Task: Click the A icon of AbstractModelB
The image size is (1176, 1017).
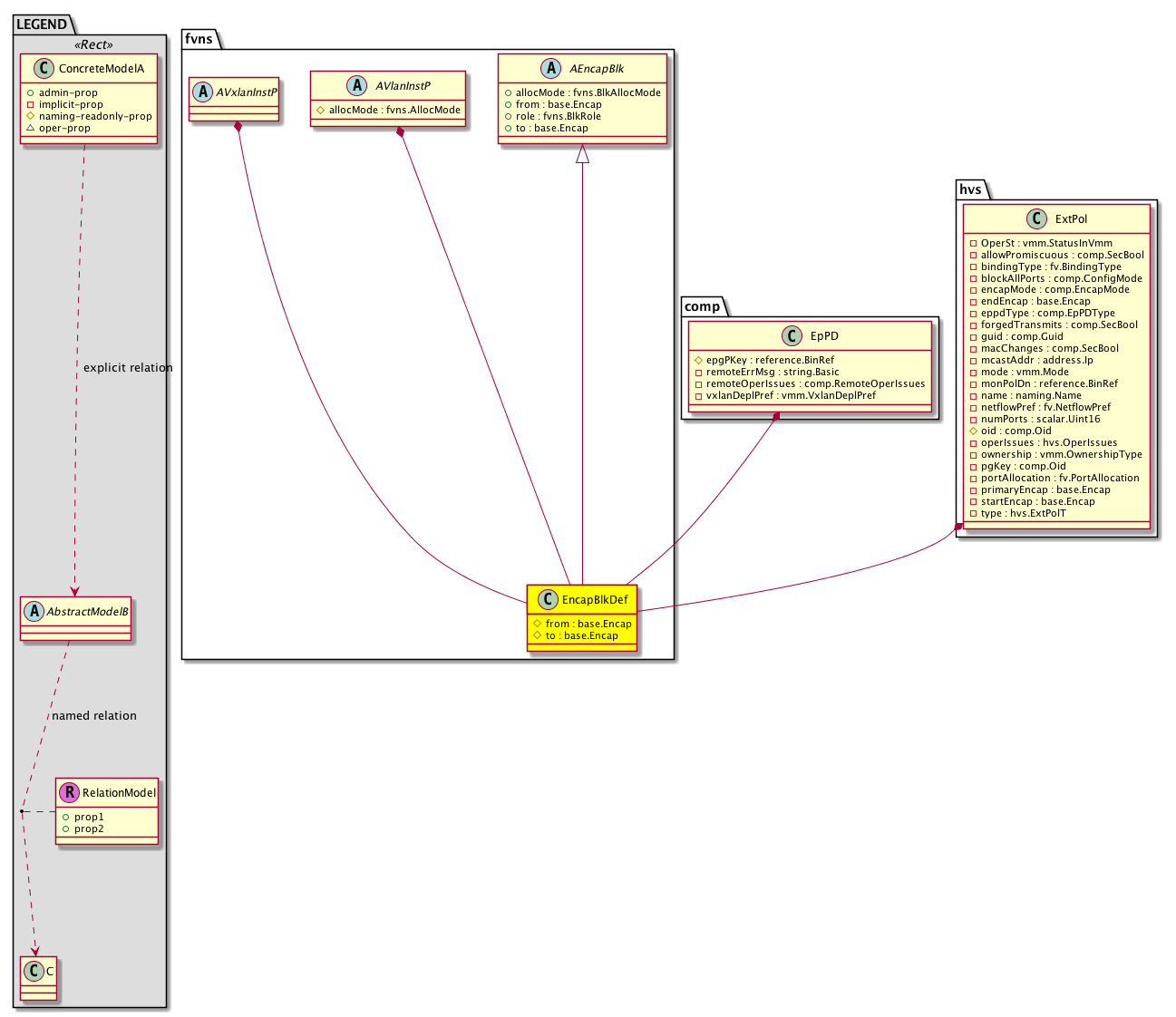Action: [x=34, y=611]
